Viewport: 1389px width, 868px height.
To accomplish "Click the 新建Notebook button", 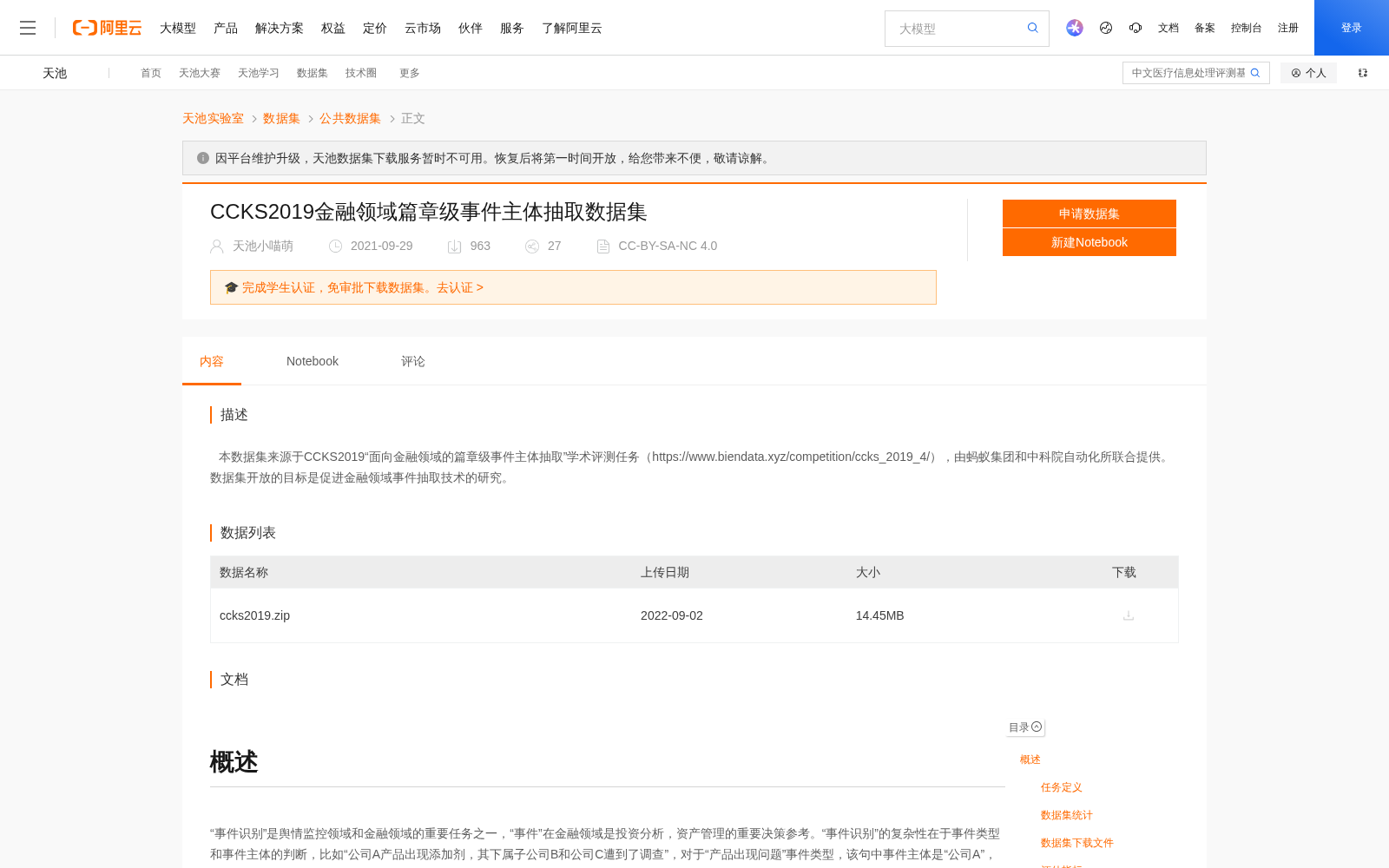I will pyautogui.click(x=1089, y=242).
